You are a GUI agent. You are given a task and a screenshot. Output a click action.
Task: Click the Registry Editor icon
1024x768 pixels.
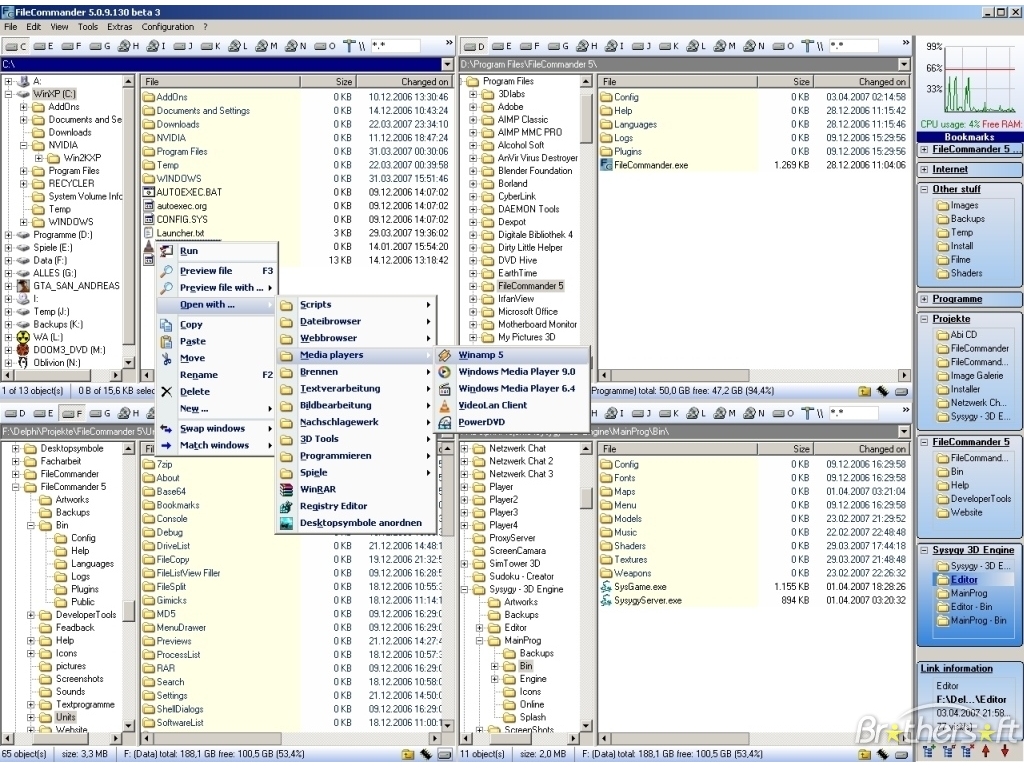click(286, 506)
